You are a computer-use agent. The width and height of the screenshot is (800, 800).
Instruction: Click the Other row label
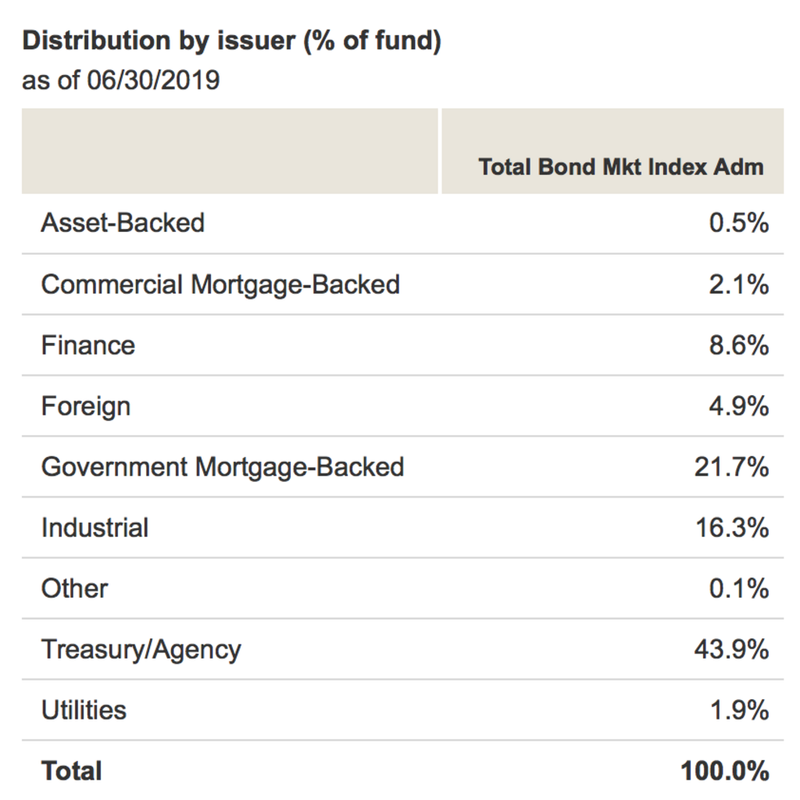[x=74, y=588]
